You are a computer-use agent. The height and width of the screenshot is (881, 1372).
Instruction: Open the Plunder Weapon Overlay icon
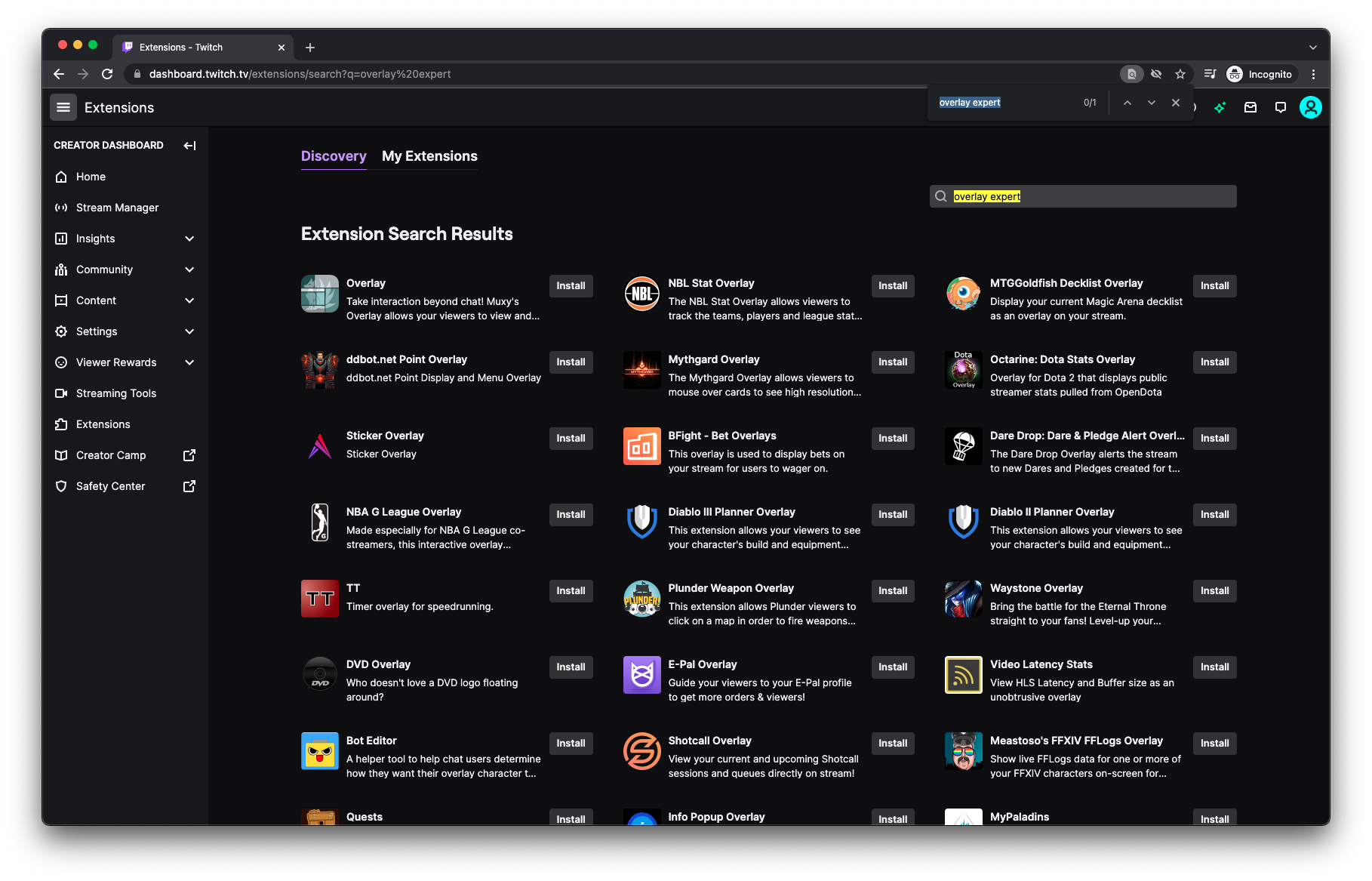[x=642, y=599]
